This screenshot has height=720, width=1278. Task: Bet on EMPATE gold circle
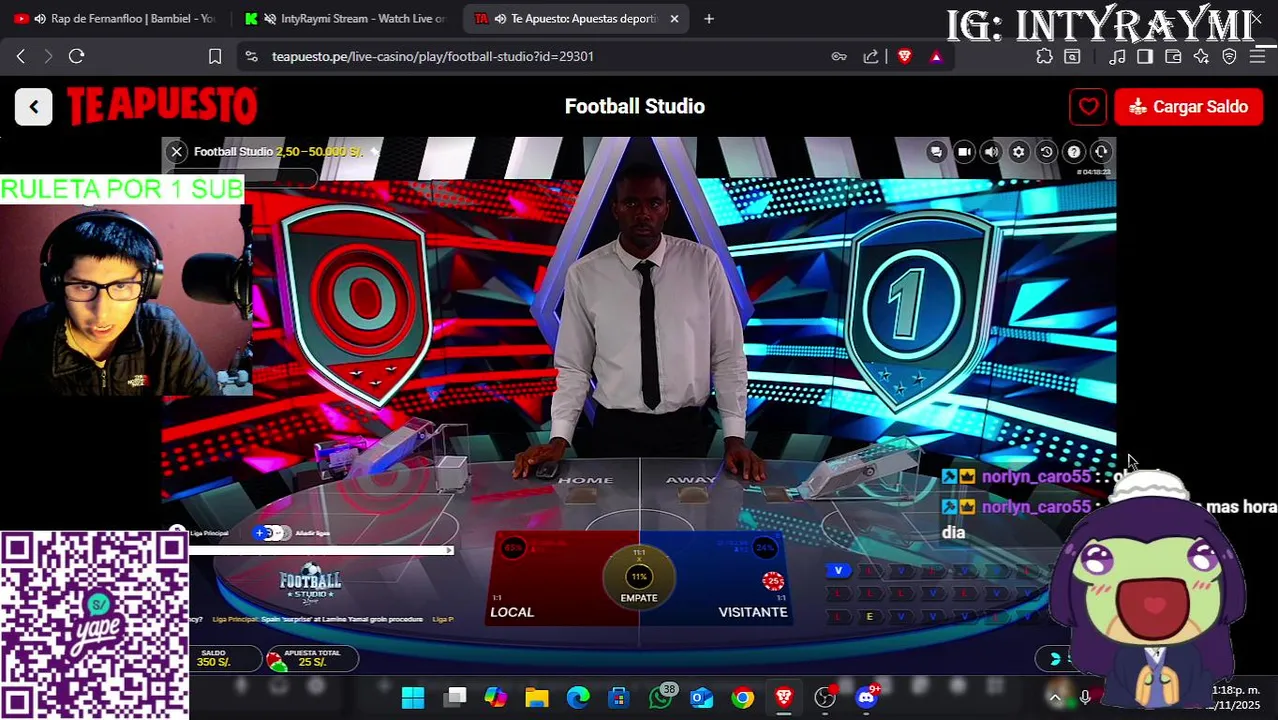pos(638,578)
